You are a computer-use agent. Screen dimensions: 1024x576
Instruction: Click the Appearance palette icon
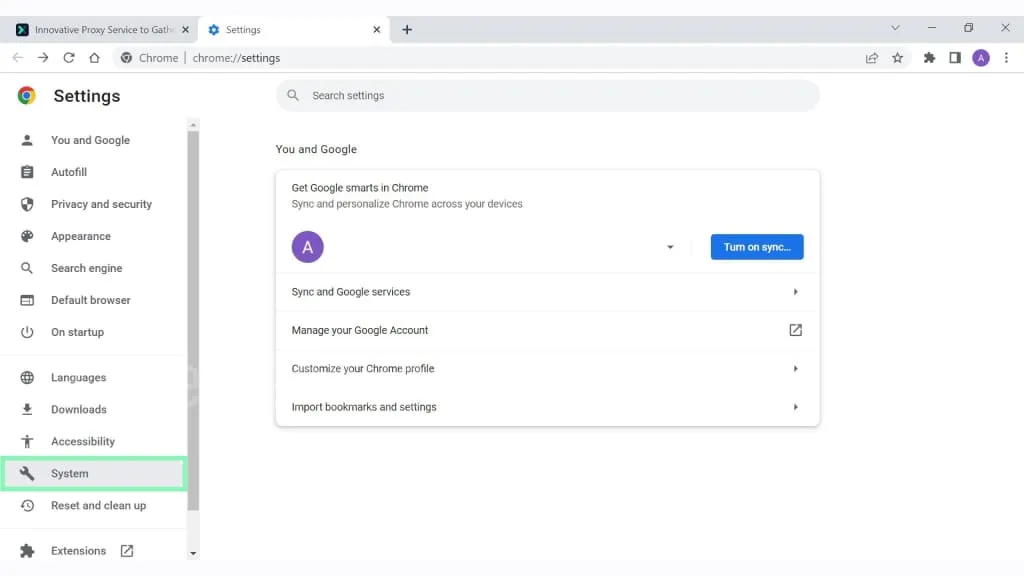tap(29, 236)
